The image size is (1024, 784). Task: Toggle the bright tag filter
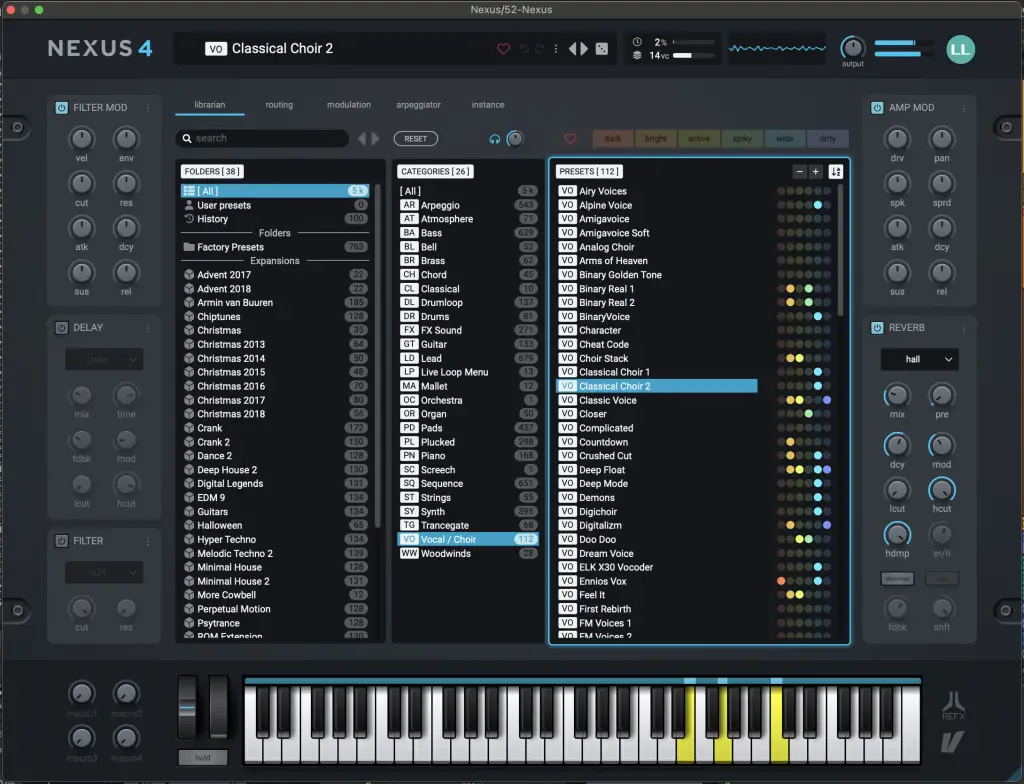(x=656, y=139)
